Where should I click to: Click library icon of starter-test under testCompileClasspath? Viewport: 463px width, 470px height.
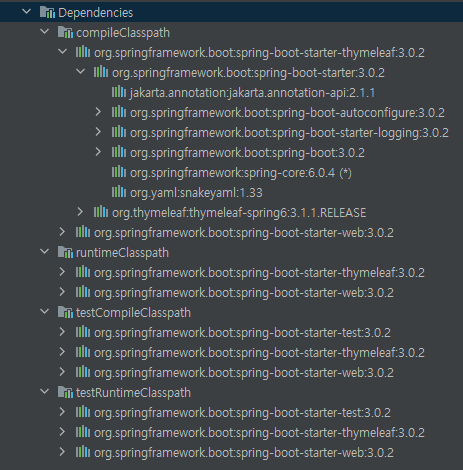(x=83, y=332)
